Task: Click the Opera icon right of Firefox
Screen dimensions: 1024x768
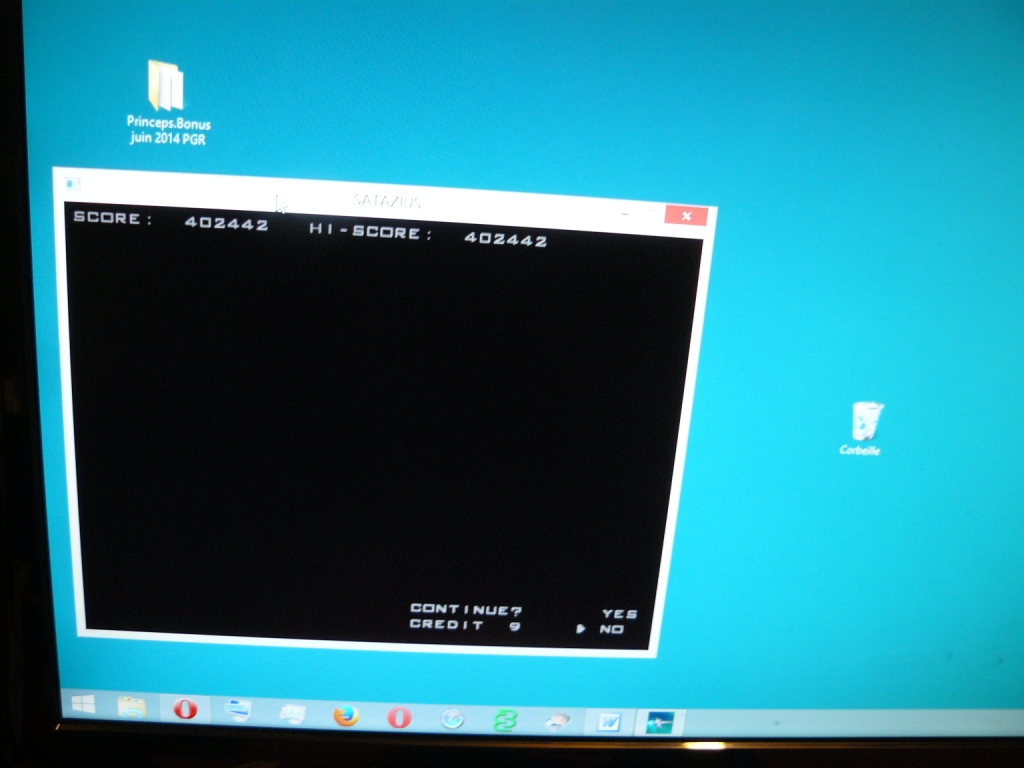Action: coord(399,717)
